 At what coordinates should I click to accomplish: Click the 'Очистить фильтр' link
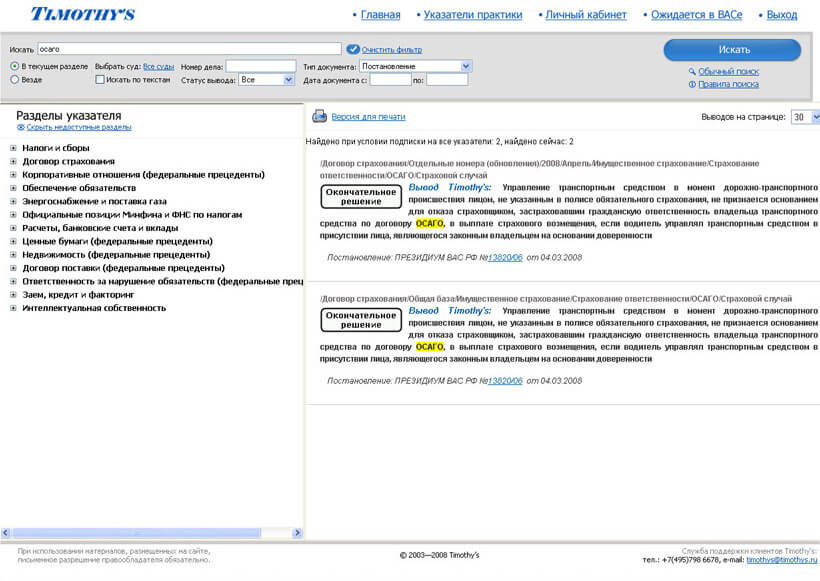[392, 50]
